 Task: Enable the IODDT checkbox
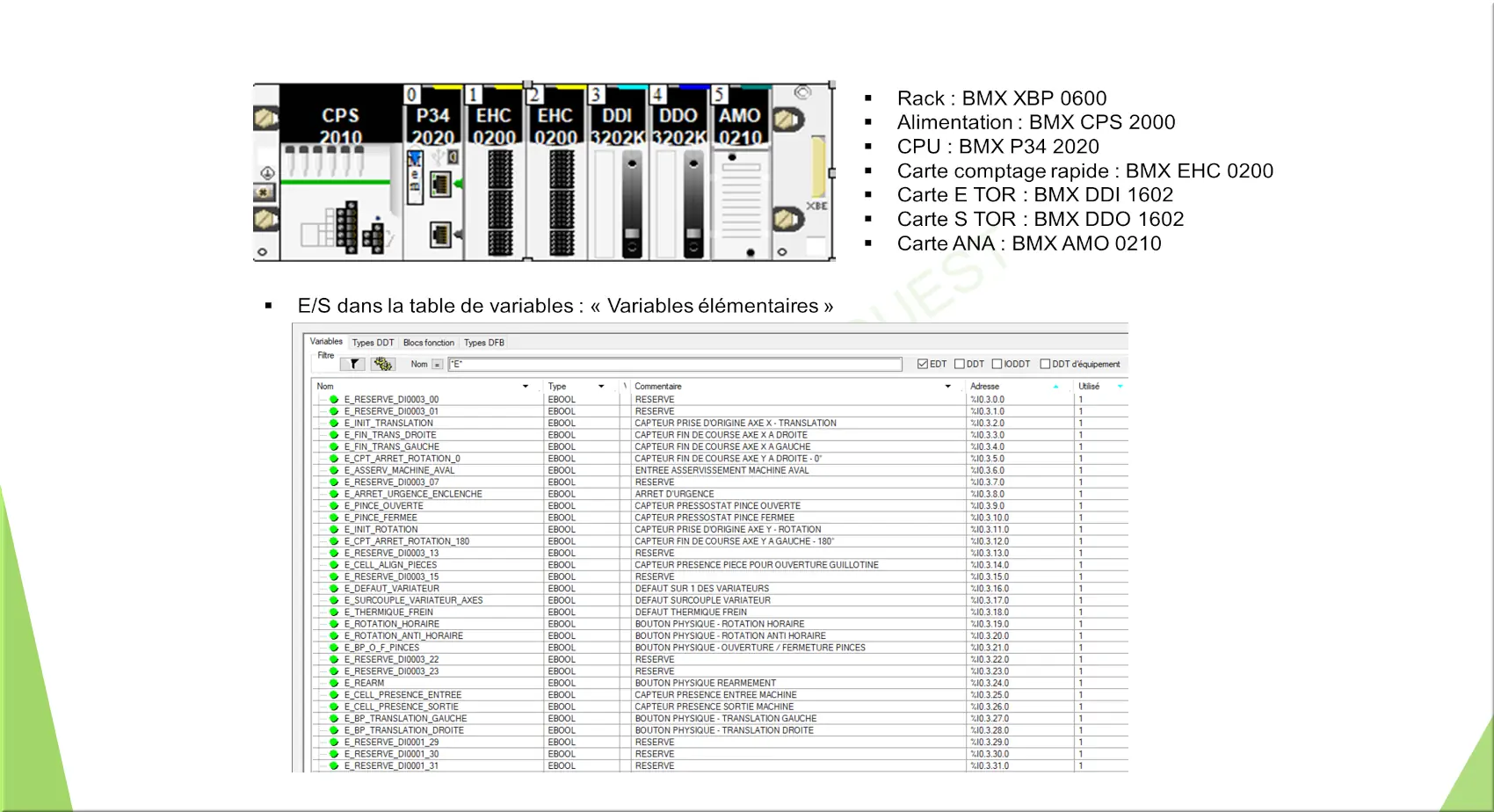tap(997, 364)
